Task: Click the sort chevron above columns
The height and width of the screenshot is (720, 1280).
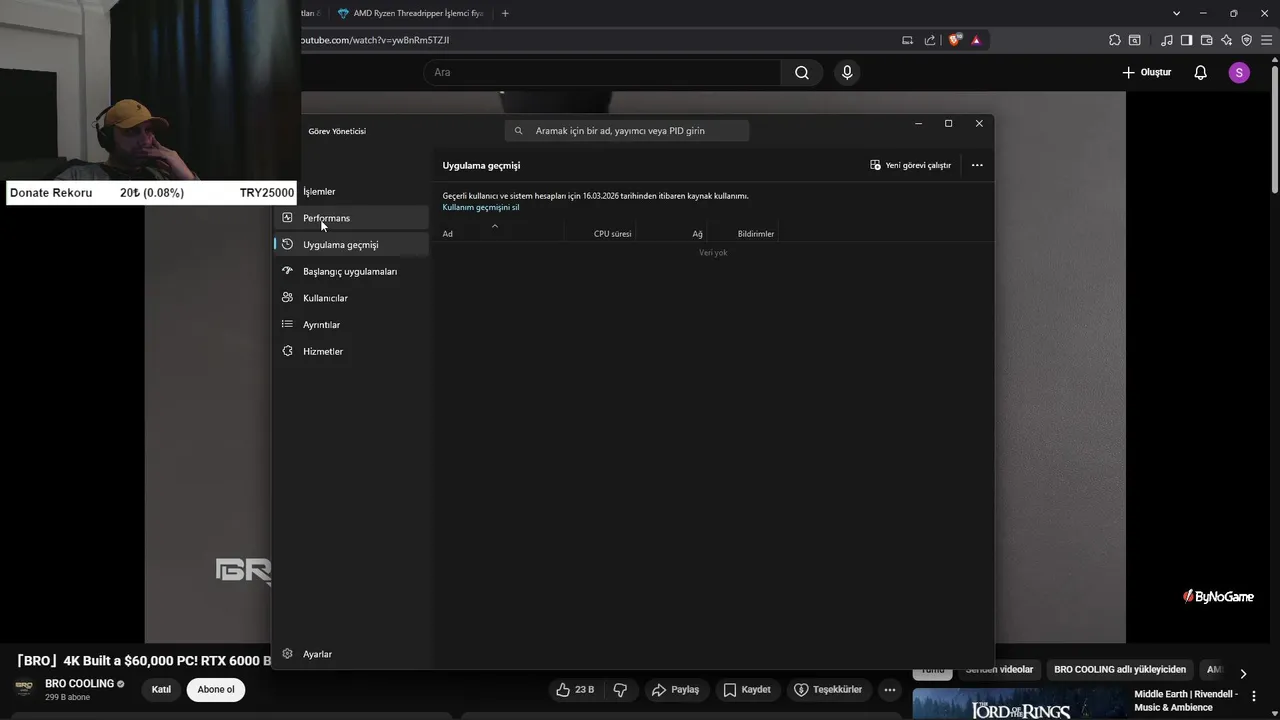Action: (x=494, y=226)
